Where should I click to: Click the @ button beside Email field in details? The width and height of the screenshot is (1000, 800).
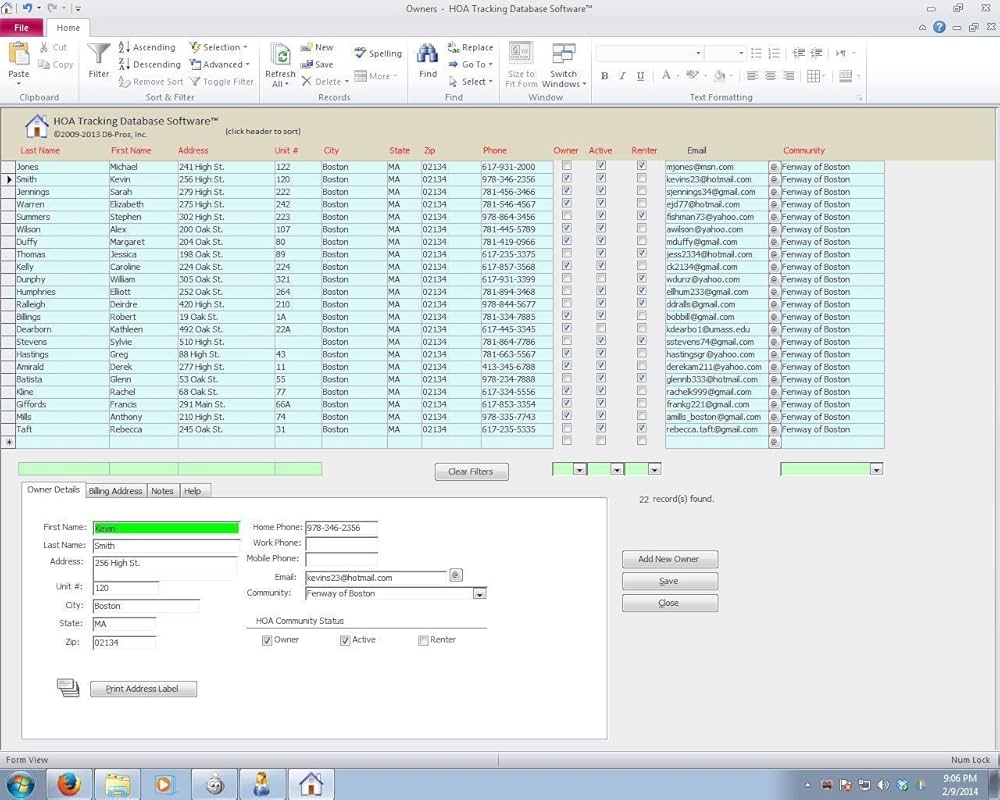tap(455, 575)
